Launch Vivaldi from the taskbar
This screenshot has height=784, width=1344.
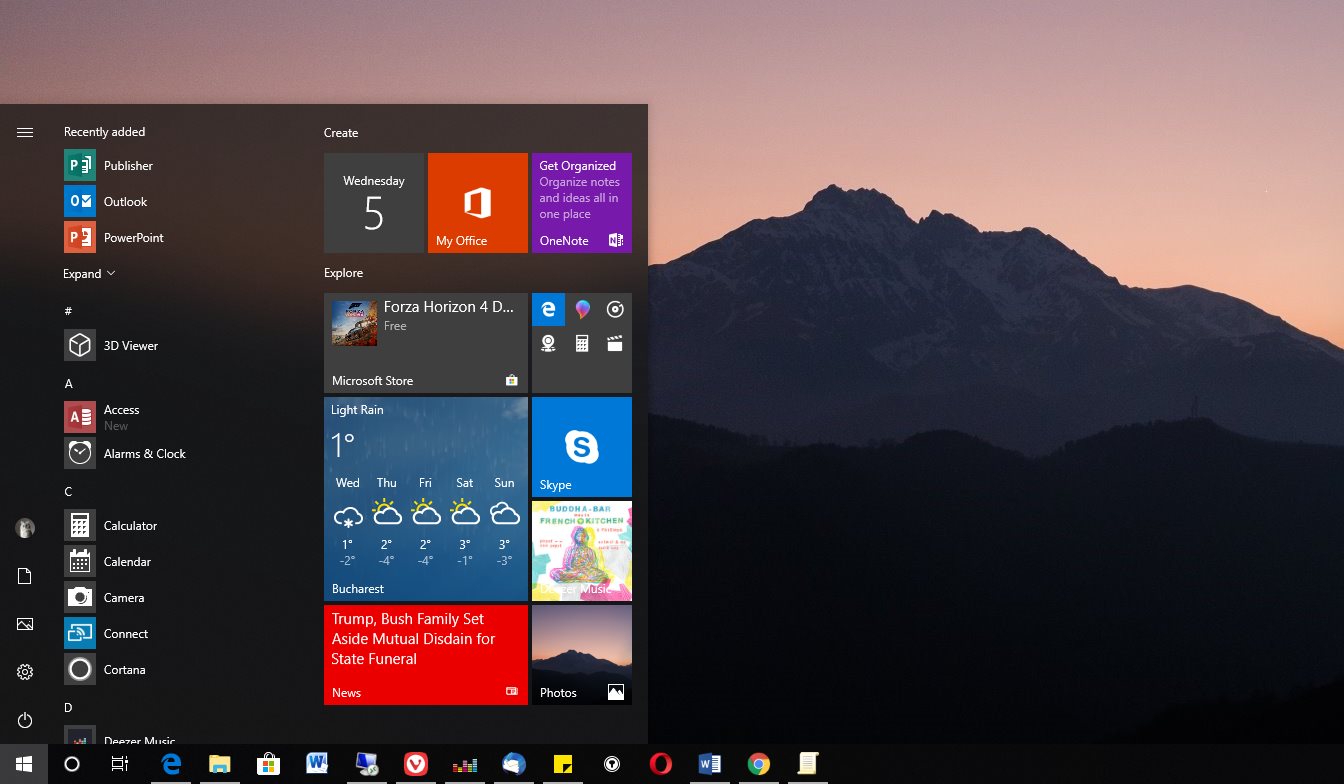[416, 764]
